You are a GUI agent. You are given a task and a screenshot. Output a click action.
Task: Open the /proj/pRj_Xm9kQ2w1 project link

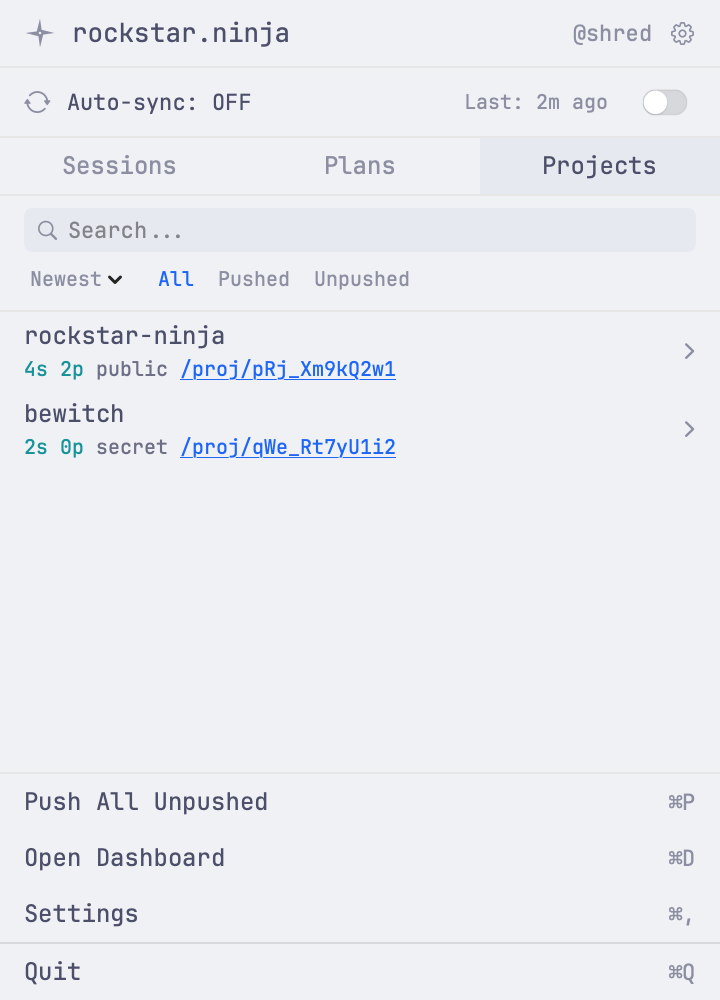(287, 369)
